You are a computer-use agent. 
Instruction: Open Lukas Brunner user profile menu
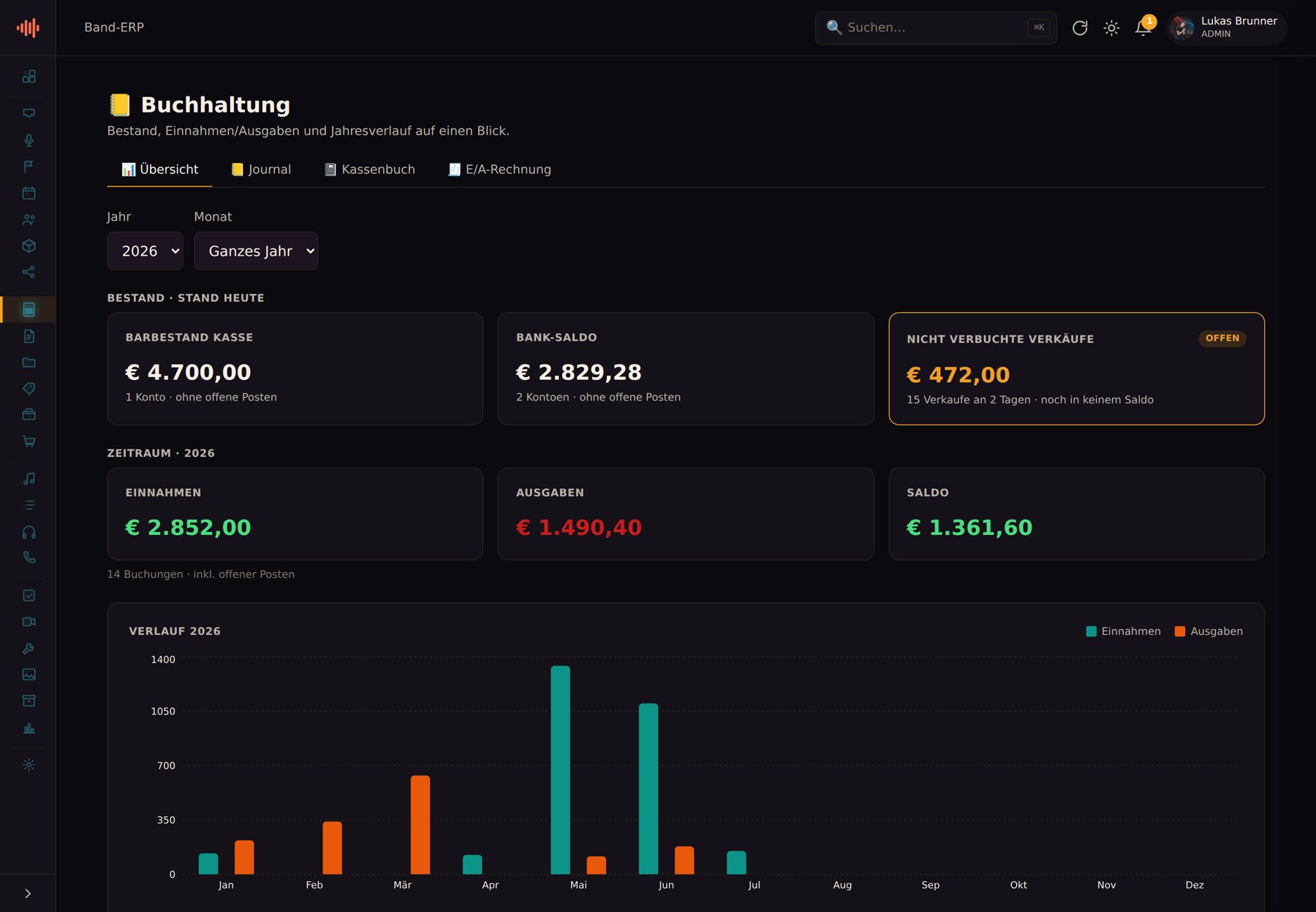point(1227,28)
